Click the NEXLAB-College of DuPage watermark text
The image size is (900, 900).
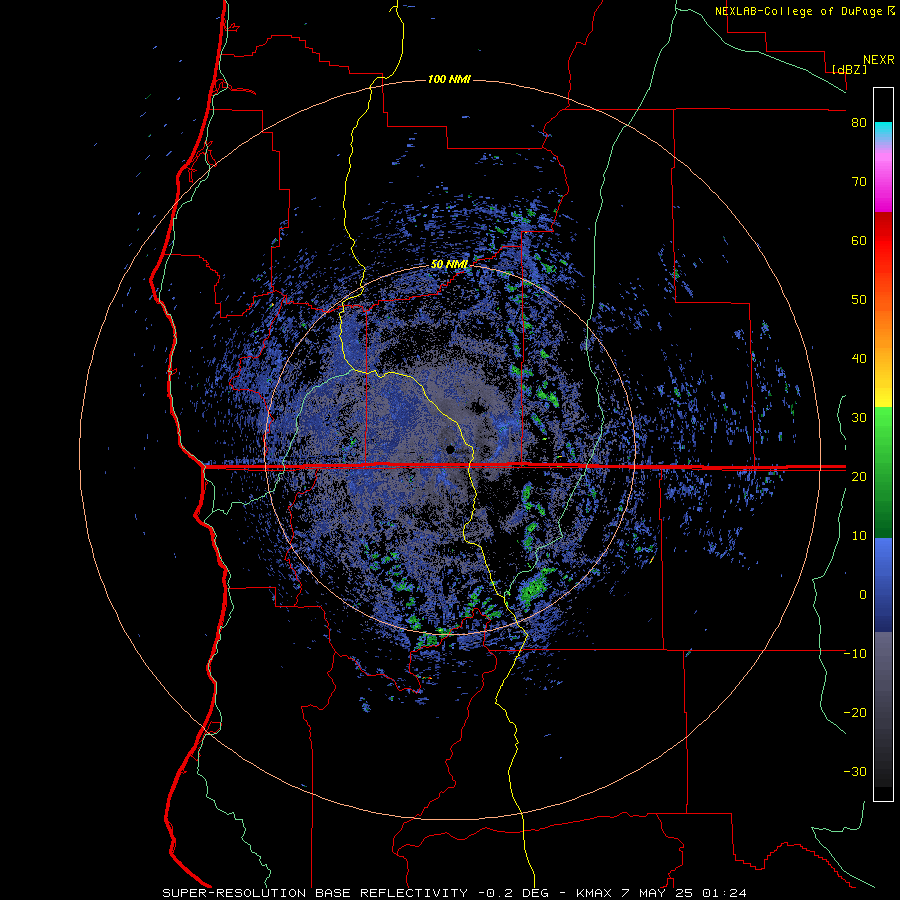click(x=798, y=11)
